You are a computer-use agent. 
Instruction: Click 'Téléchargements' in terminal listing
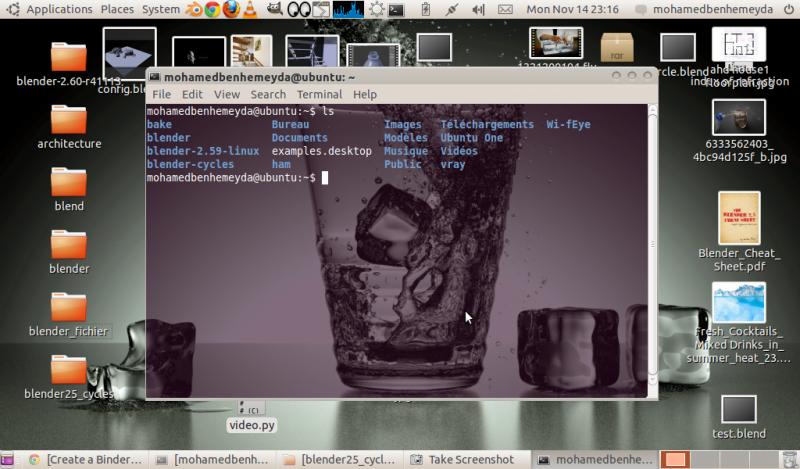(x=487, y=125)
